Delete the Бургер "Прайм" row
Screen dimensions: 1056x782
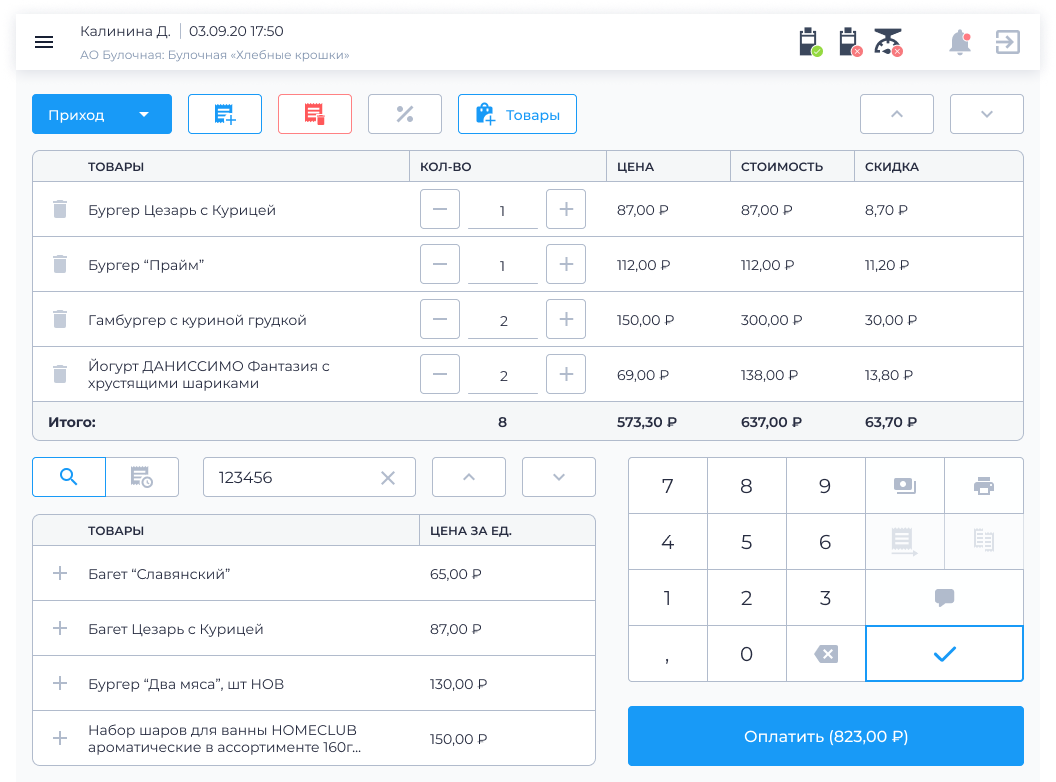coord(60,265)
